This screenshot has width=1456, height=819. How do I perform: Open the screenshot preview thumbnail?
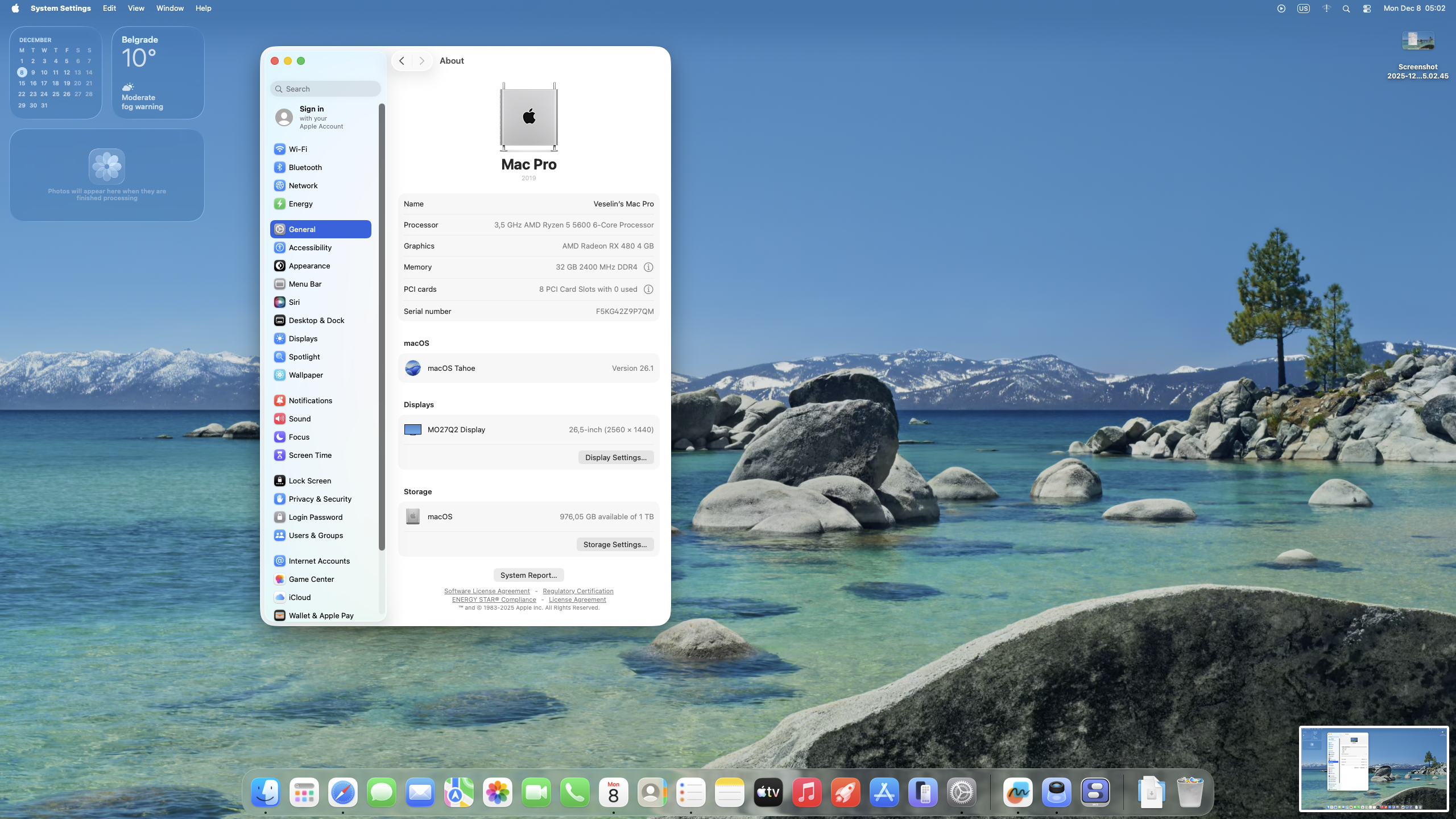coord(1374,768)
